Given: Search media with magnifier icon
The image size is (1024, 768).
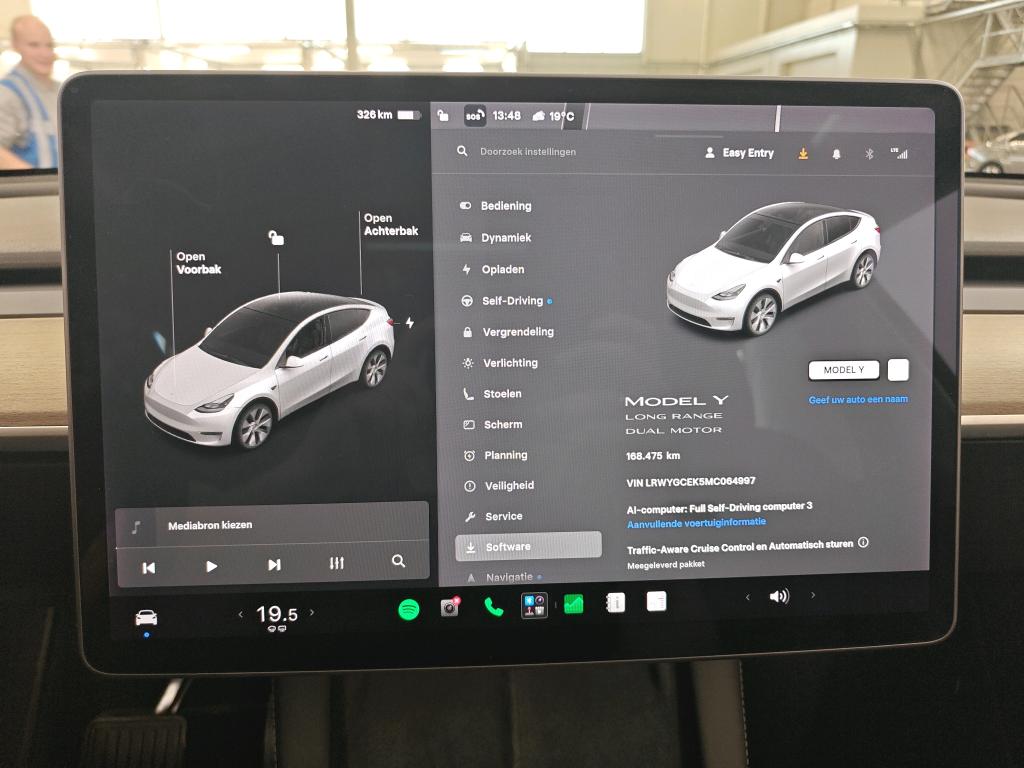Looking at the screenshot, I should tap(398, 561).
